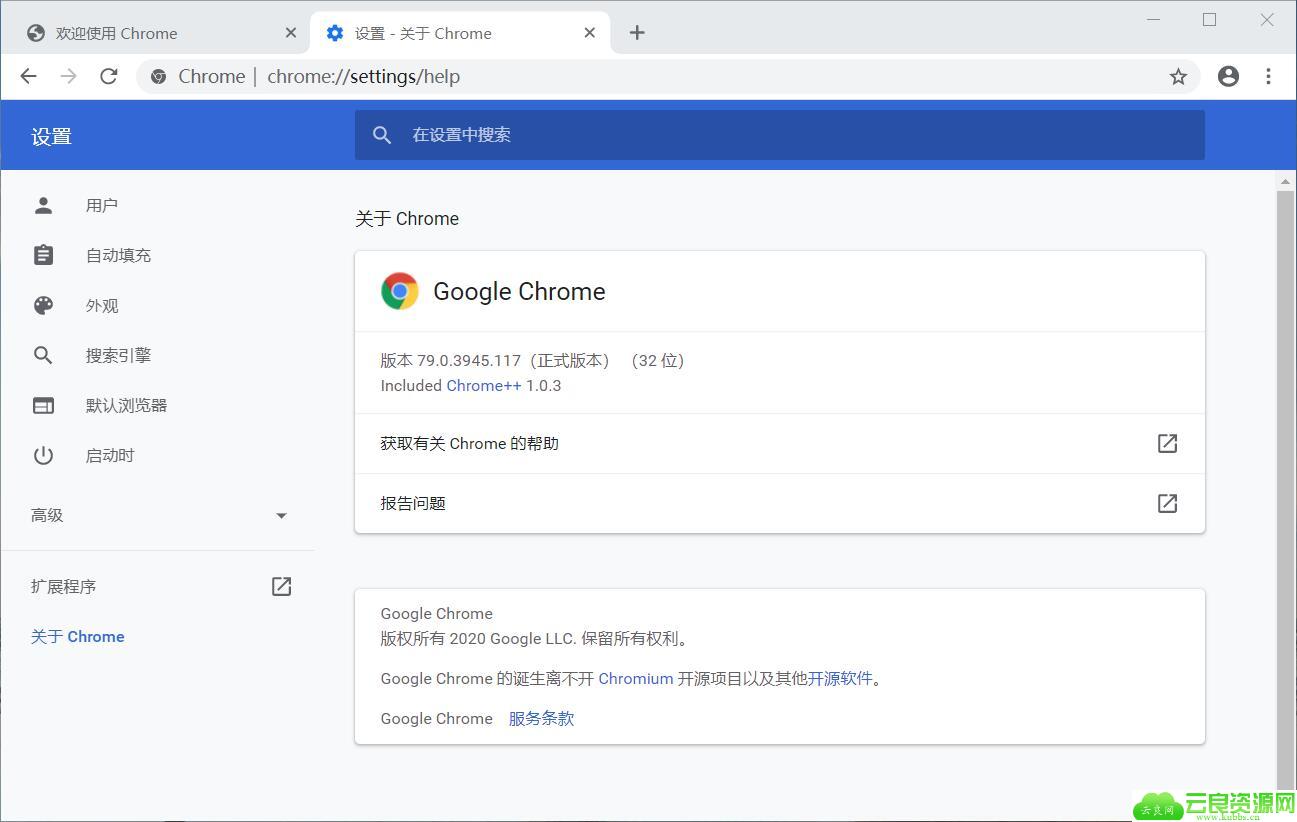The image size is (1297, 822).
Task: Click external-link icon beside 报告问题
Action: 1167,503
